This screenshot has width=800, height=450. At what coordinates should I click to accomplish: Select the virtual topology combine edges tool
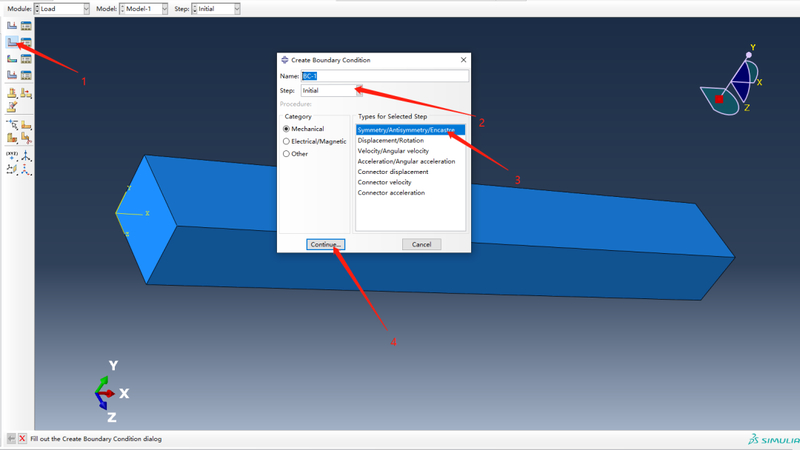[26, 93]
